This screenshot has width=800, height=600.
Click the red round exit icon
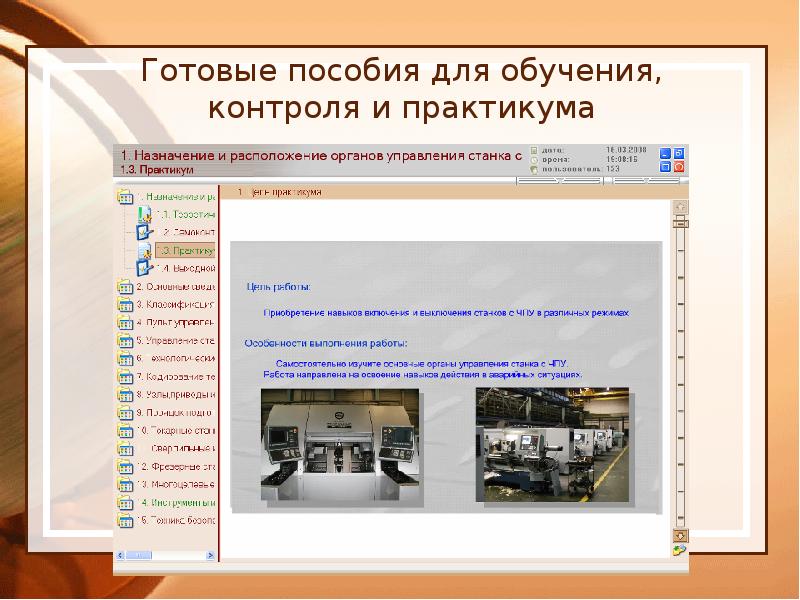click(x=678, y=167)
